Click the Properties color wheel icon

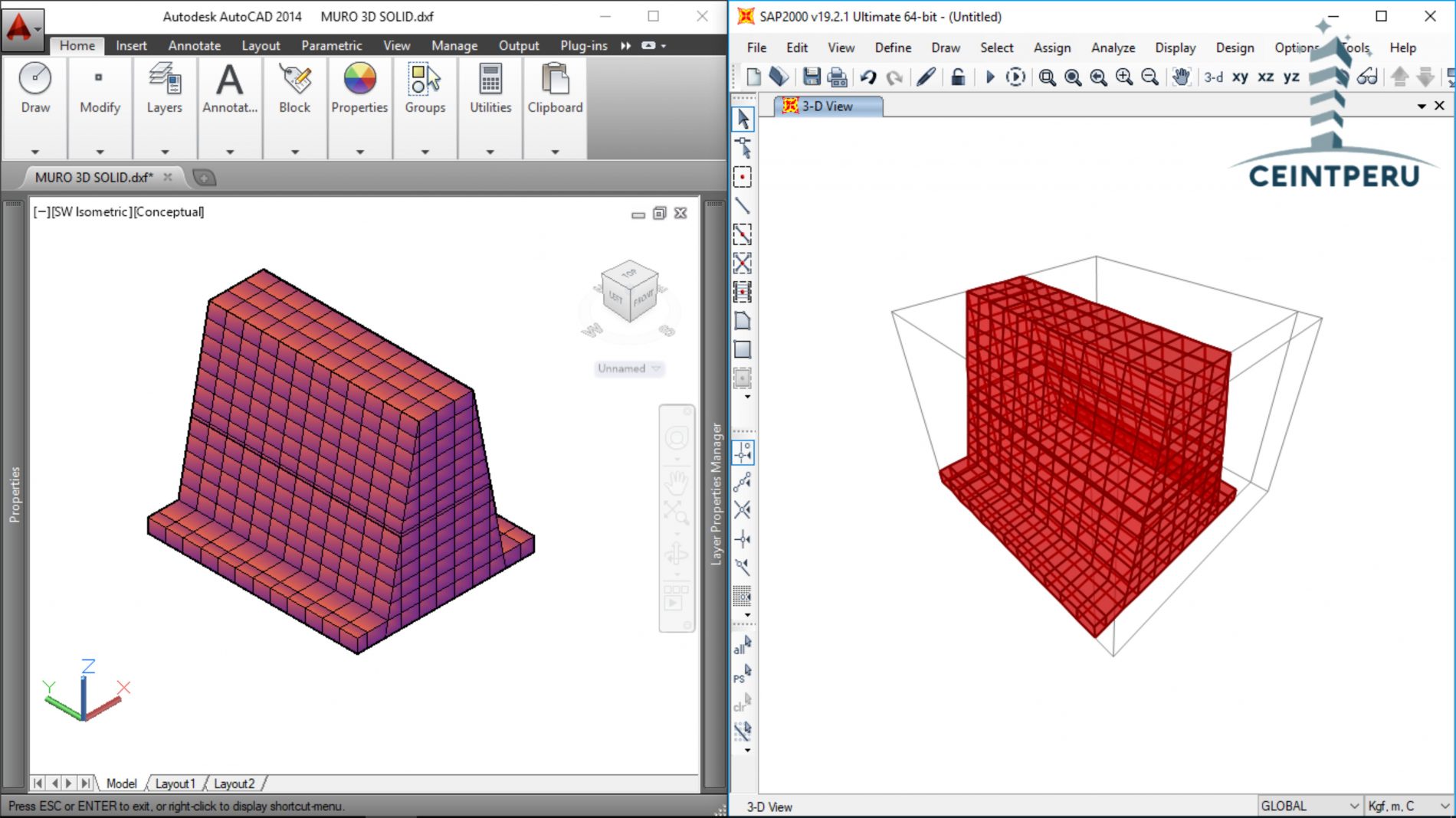tap(359, 80)
